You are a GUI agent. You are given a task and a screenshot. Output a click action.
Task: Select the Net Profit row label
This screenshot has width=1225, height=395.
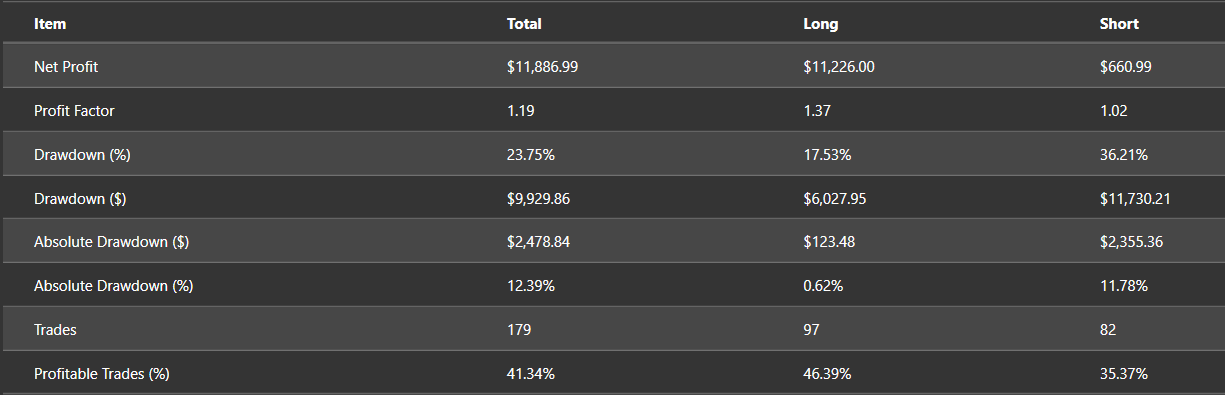tap(66, 67)
